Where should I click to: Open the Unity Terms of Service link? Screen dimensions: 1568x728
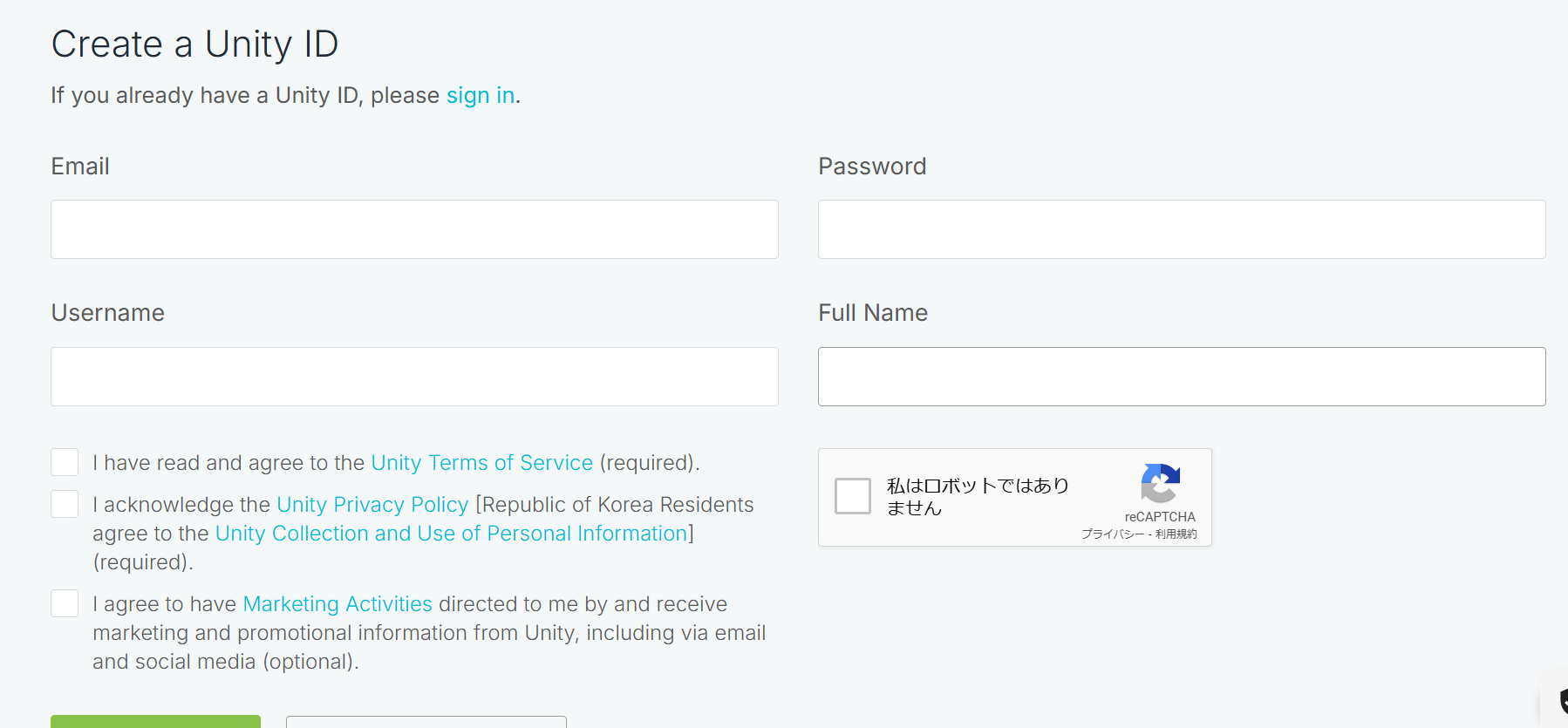[481, 463]
